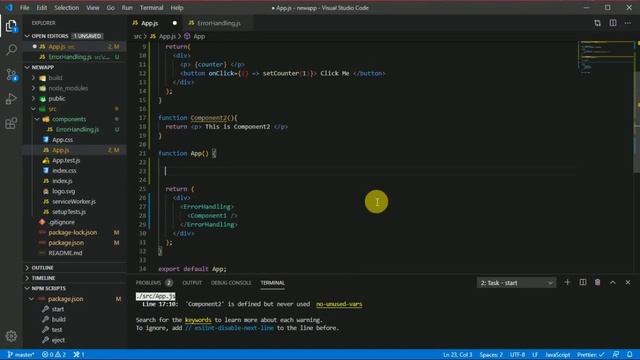Click the editor minimap overview
640x360 pixels.
coord(607,57)
